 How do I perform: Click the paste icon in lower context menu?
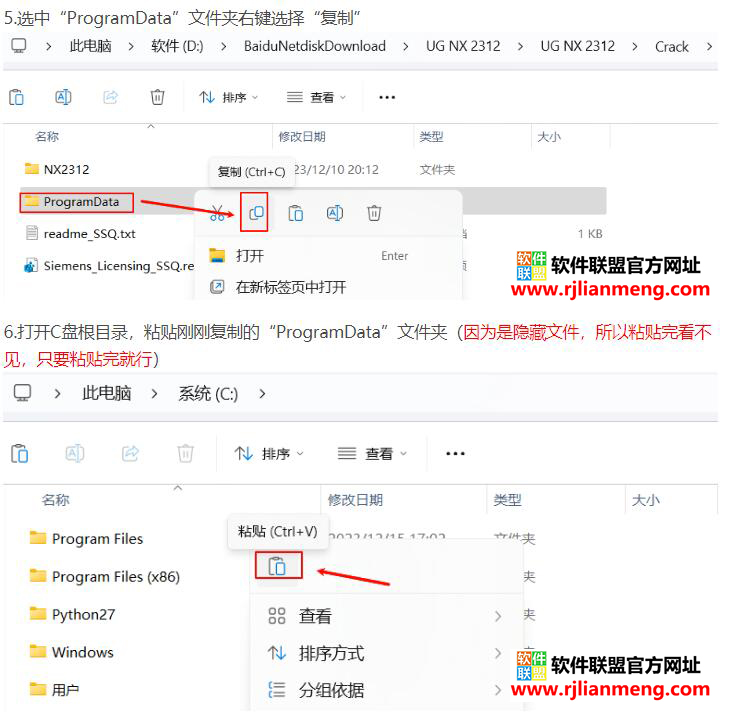(277, 566)
